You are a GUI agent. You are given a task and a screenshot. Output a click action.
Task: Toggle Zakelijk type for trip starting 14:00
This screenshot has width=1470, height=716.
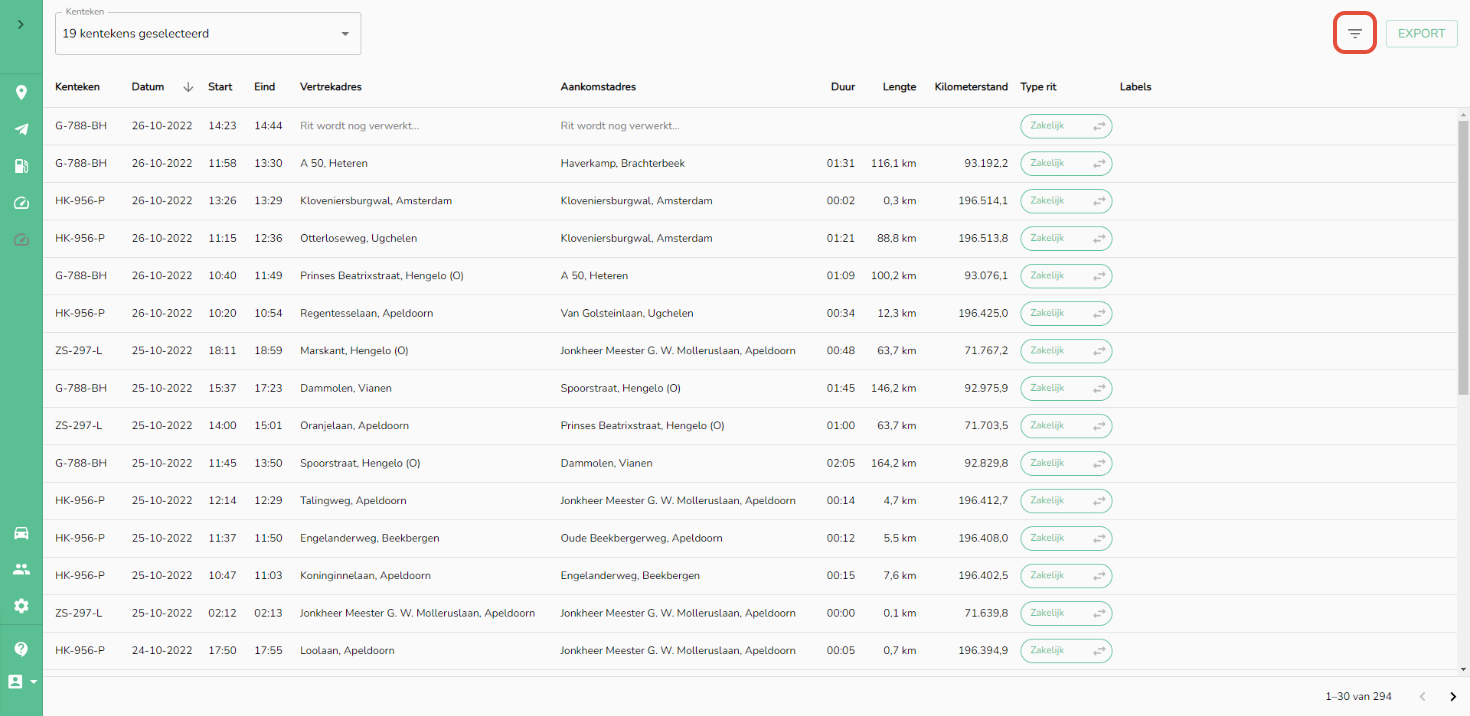pos(1066,426)
